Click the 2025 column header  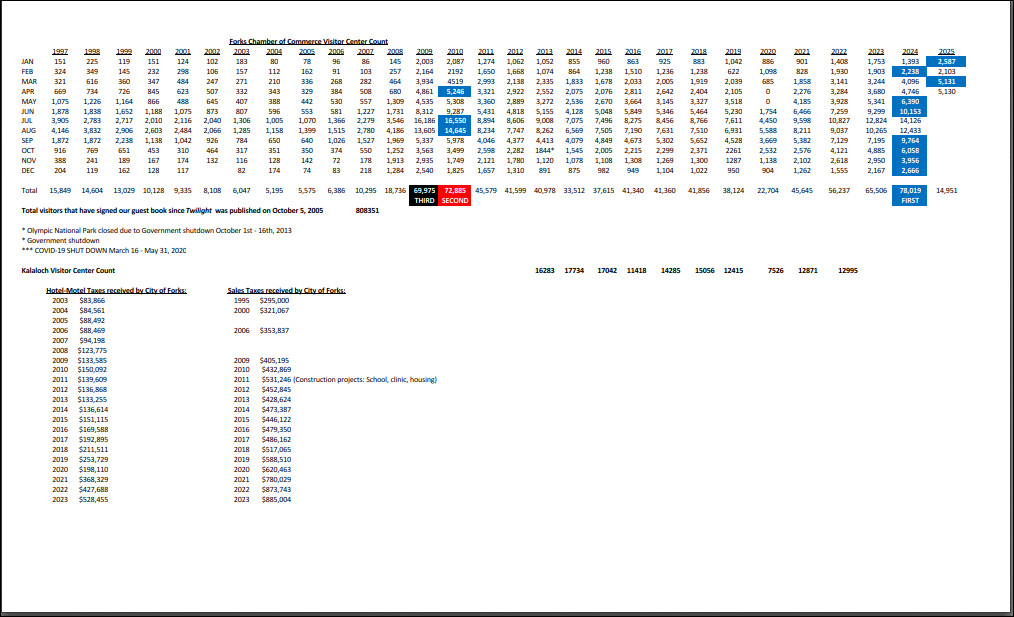pos(947,52)
